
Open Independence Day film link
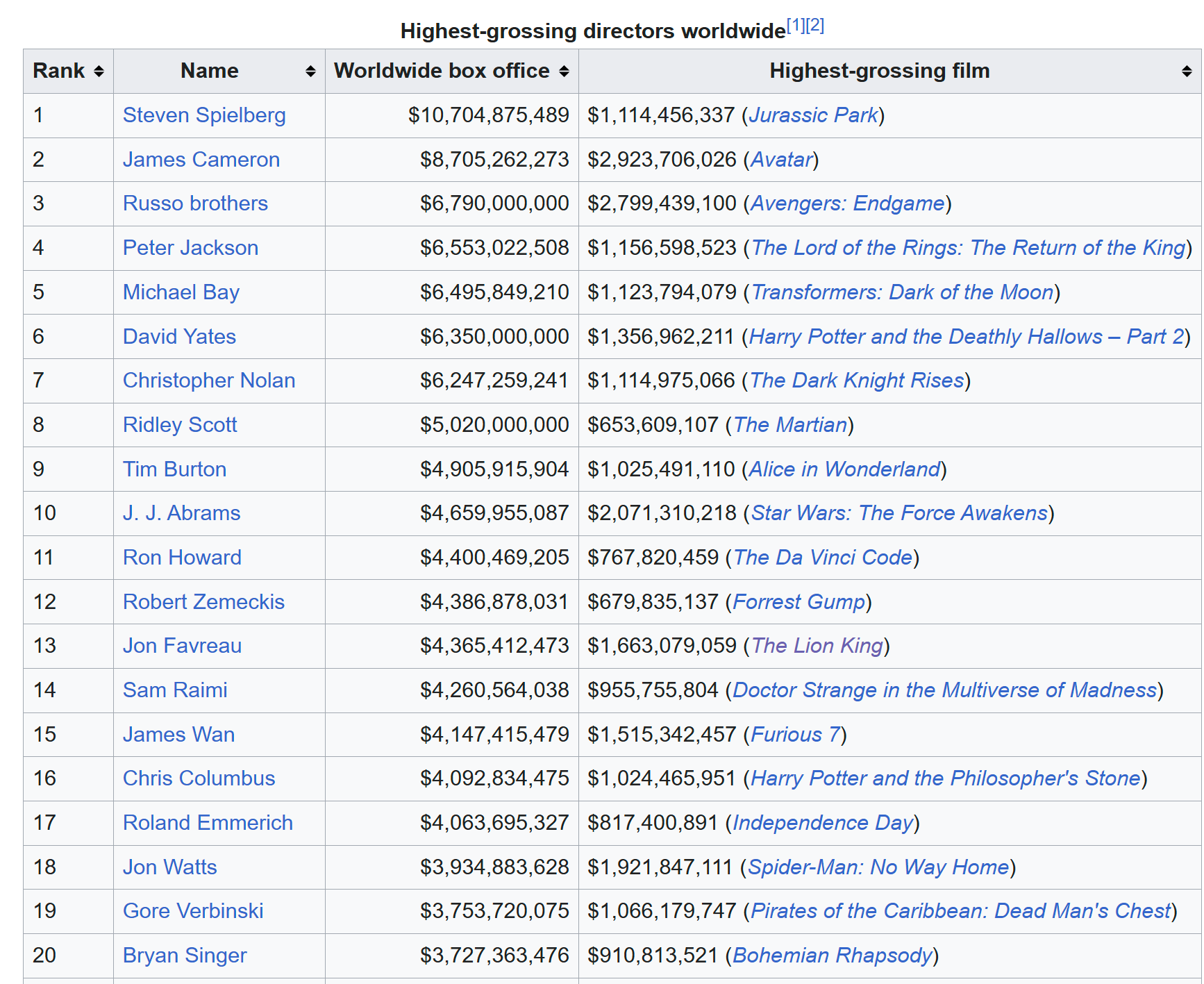point(823,823)
